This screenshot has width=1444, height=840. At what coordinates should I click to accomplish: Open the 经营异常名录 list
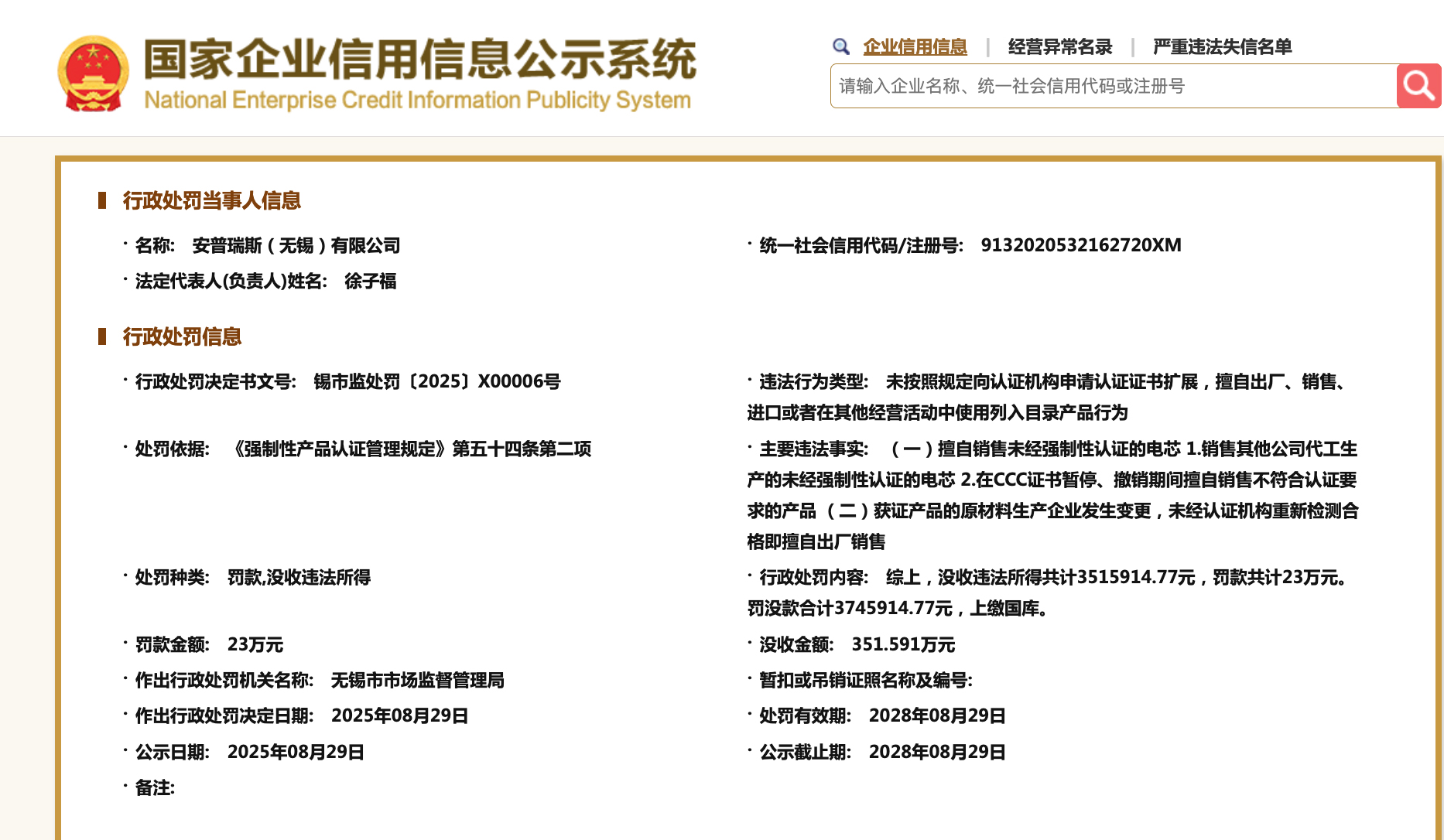[x=1060, y=46]
